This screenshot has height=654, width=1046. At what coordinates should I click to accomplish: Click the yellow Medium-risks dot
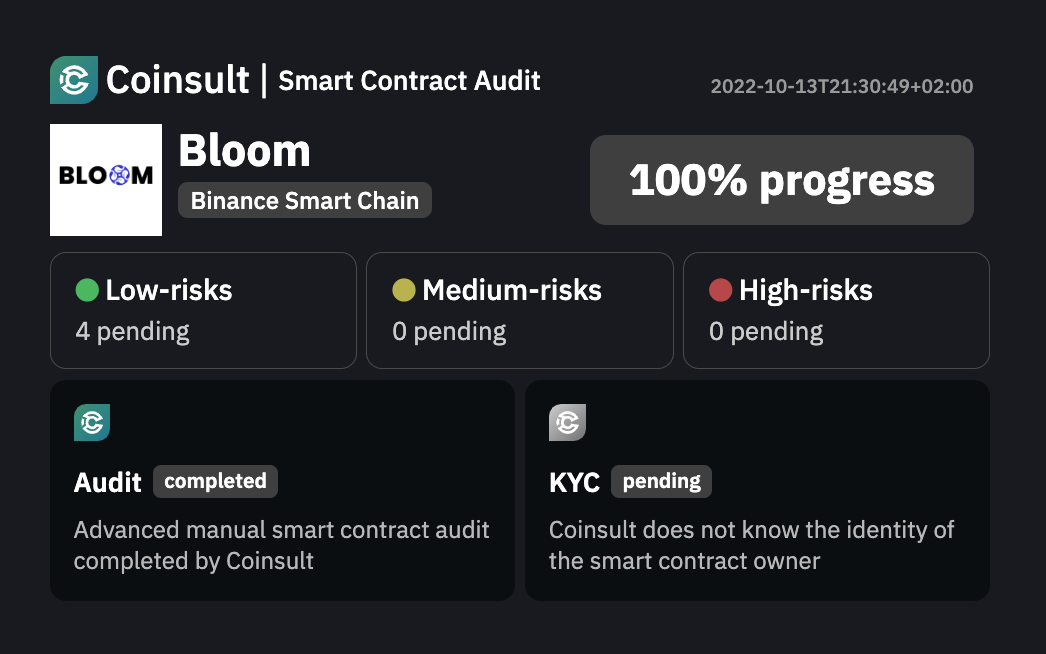click(404, 291)
